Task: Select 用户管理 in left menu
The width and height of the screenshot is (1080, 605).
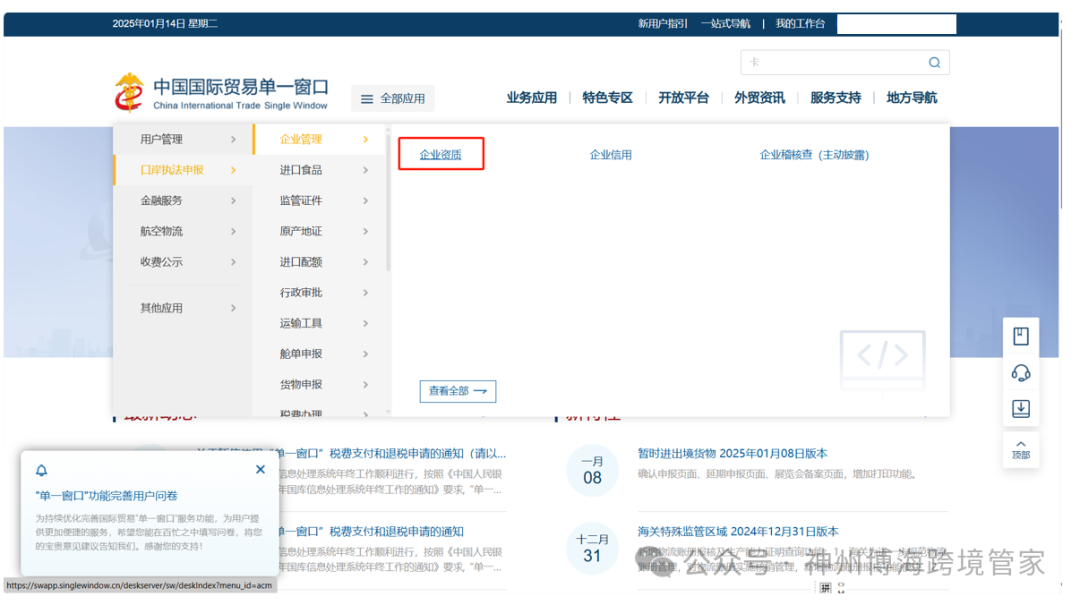Action: [x=161, y=139]
